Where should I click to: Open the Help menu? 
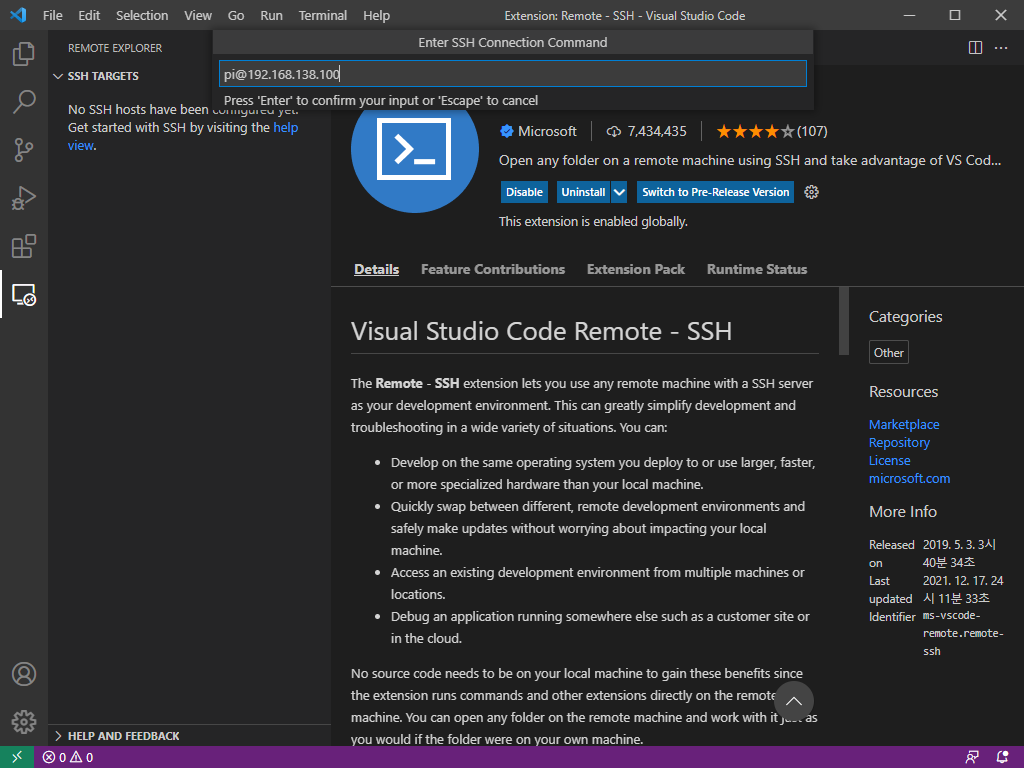(376, 15)
